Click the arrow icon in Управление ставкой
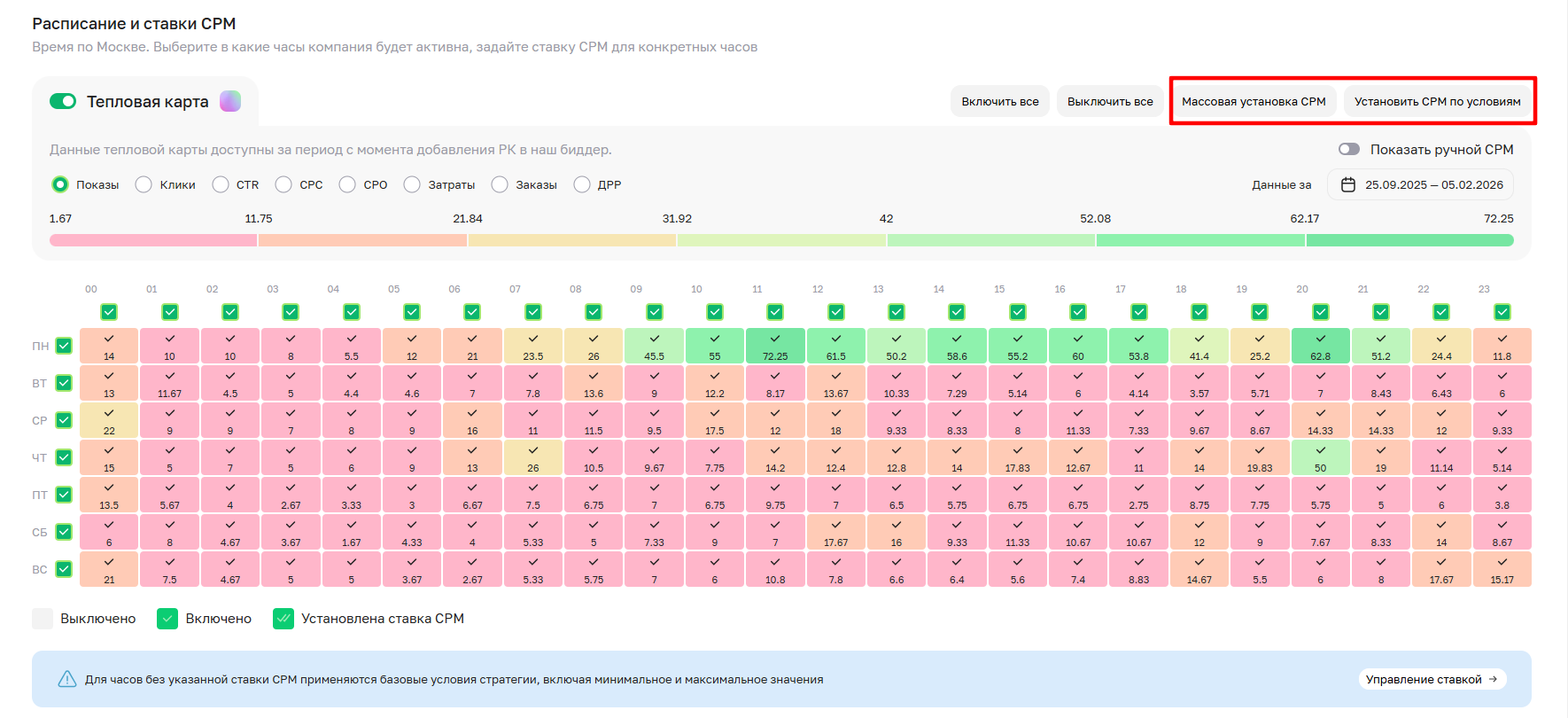This screenshot has width=1568, height=718. pyautogui.click(x=1493, y=679)
